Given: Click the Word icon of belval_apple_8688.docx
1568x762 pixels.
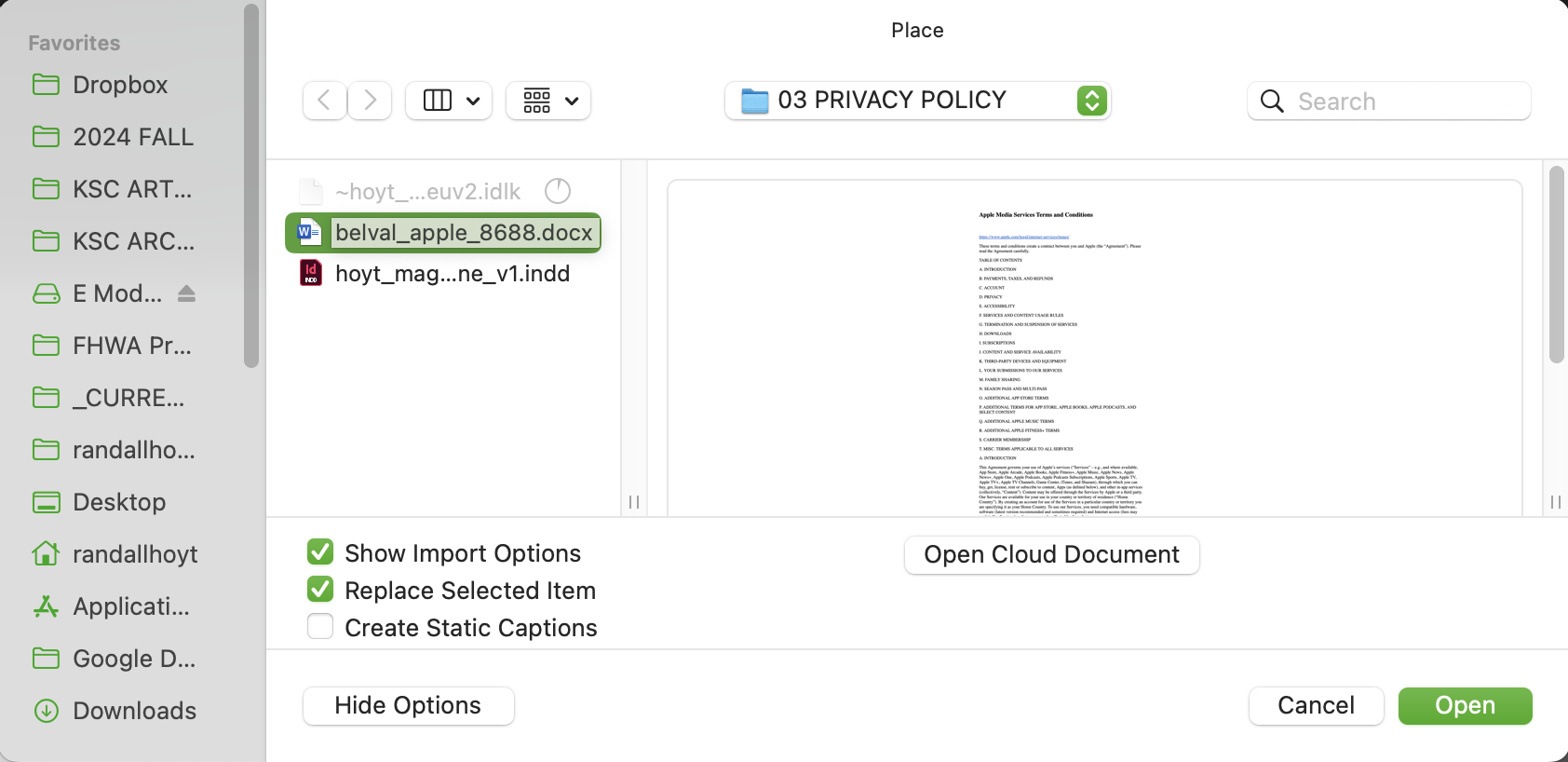Looking at the screenshot, I should [x=309, y=233].
